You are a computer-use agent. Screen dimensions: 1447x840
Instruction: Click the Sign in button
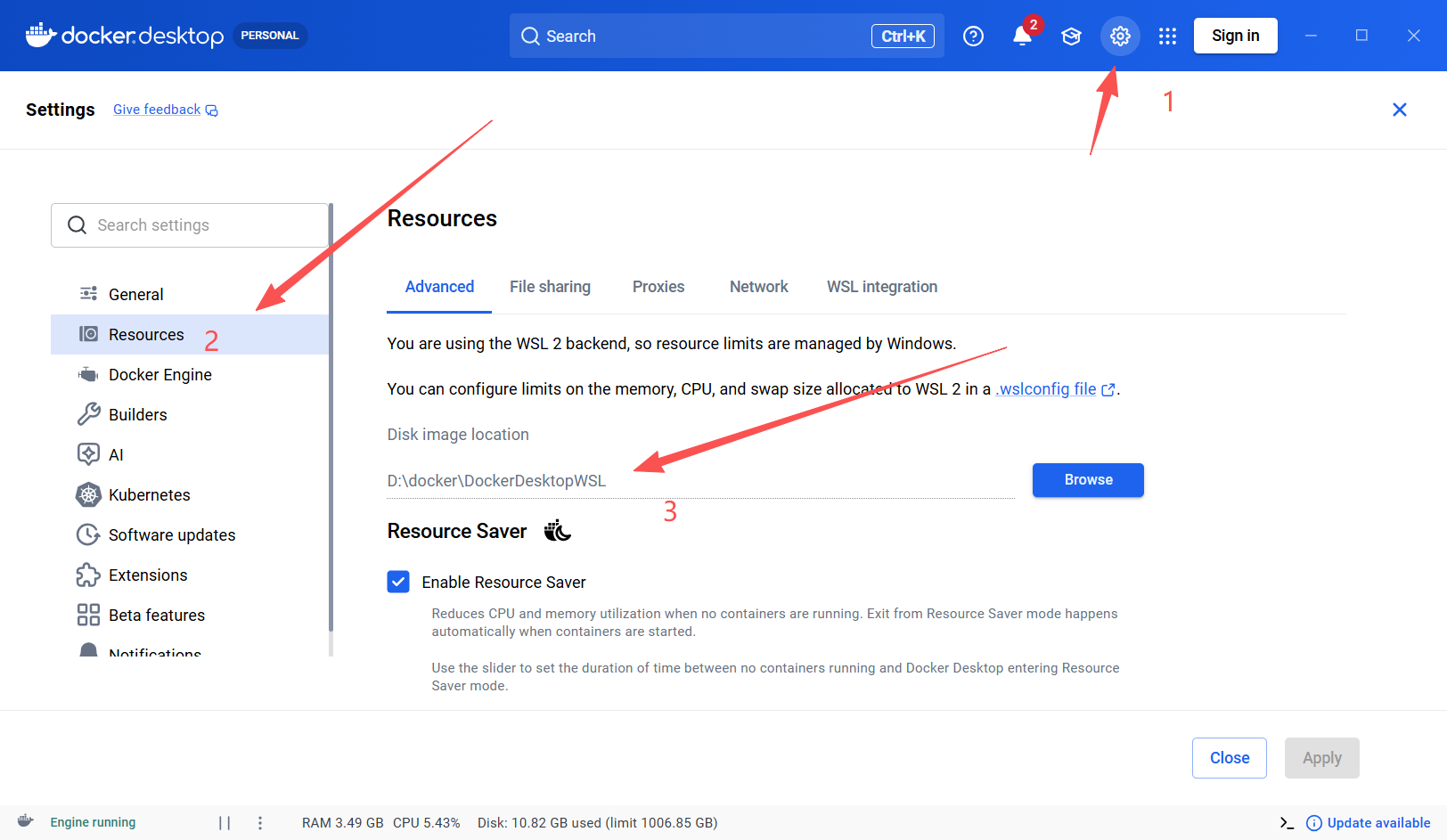[x=1235, y=36]
